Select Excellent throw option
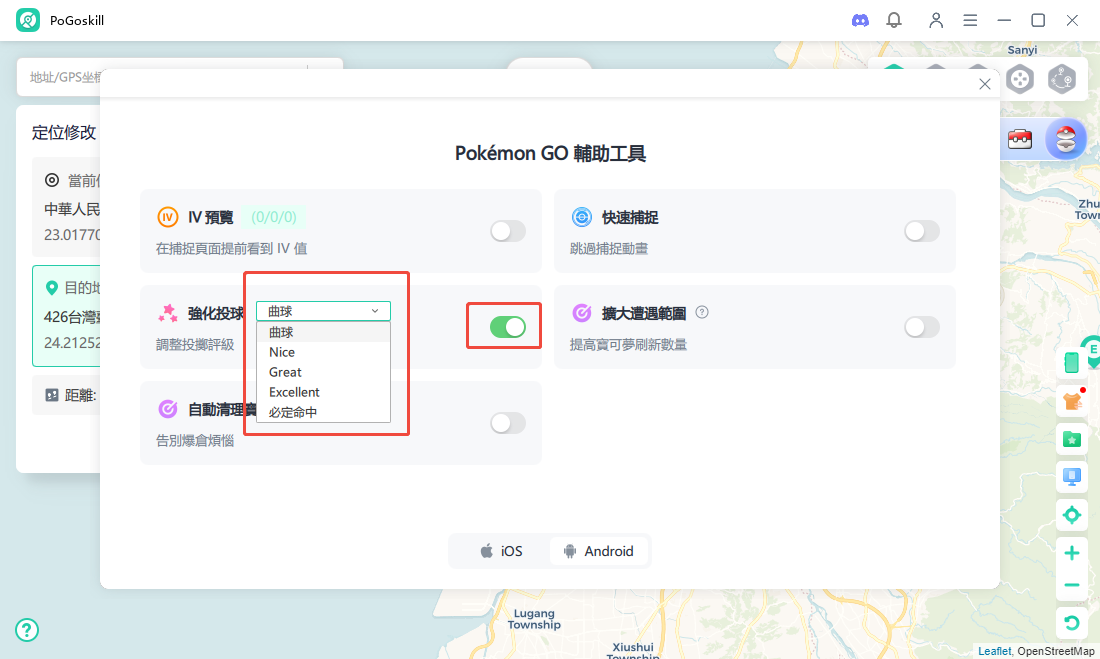1100x659 pixels. coord(323,392)
